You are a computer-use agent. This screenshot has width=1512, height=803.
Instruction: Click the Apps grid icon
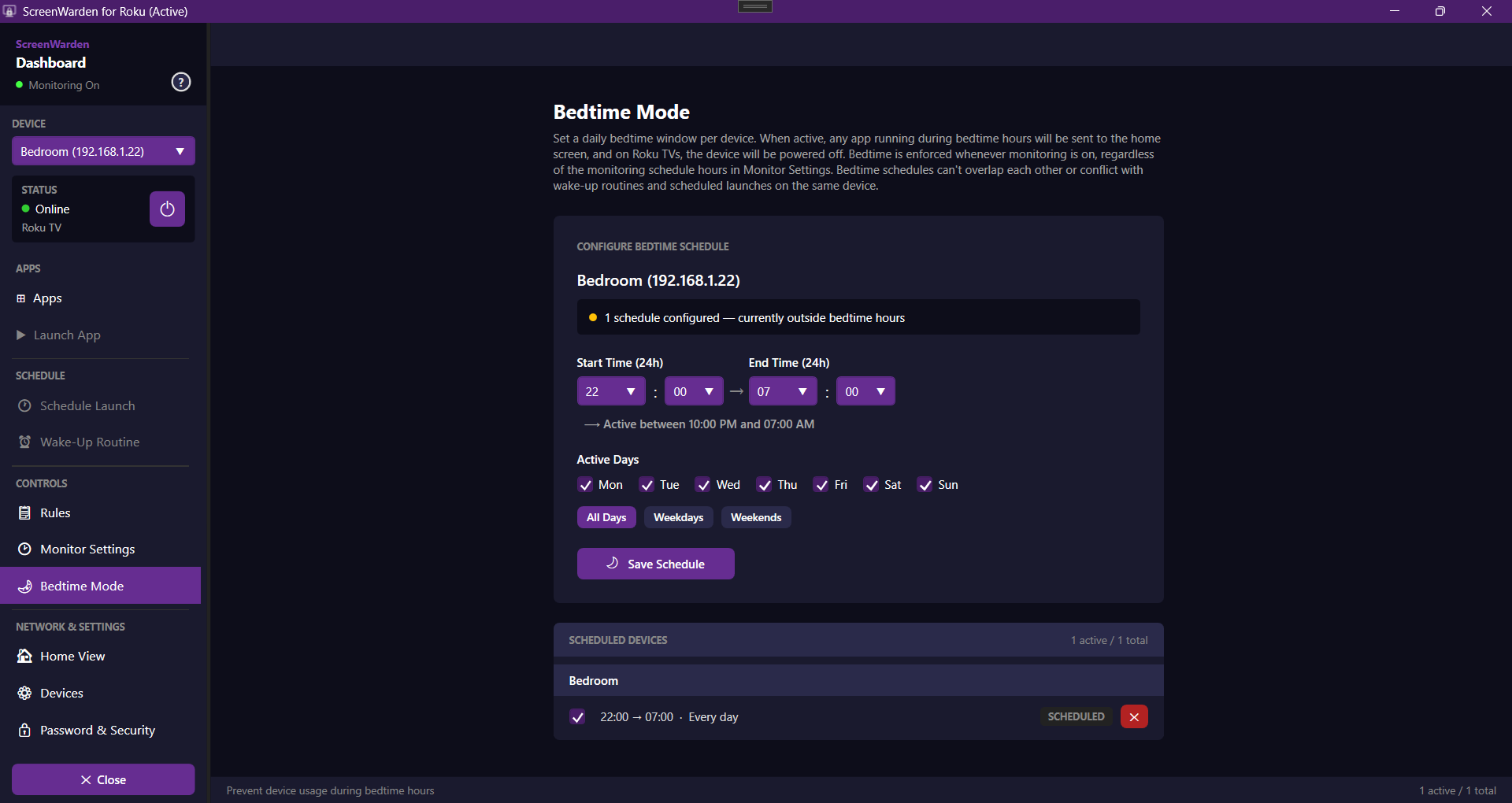pos(21,298)
